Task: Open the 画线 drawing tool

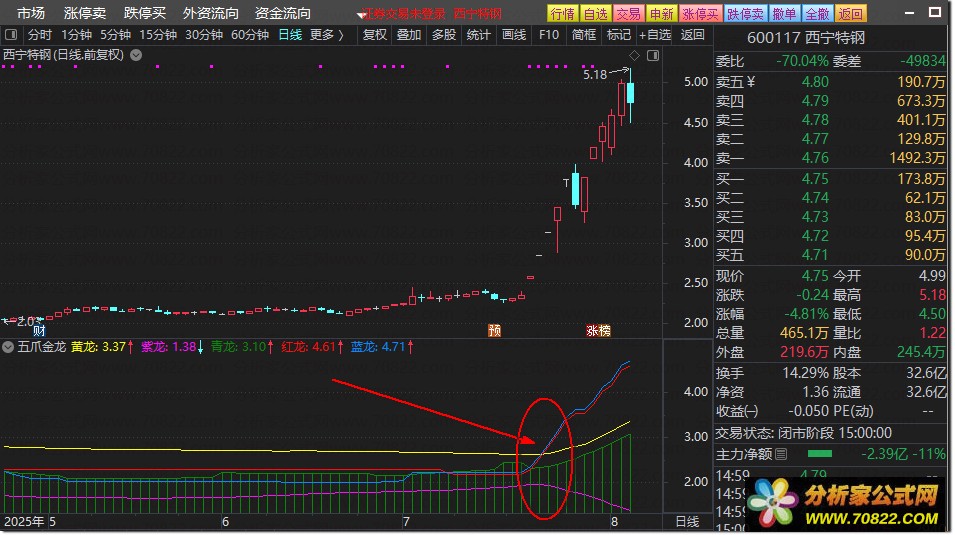Action: [x=513, y=35]
